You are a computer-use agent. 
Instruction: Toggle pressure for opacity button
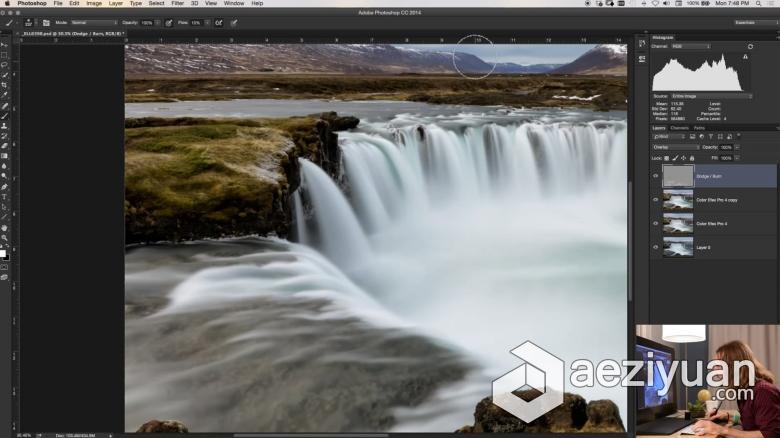pos(169,22)
